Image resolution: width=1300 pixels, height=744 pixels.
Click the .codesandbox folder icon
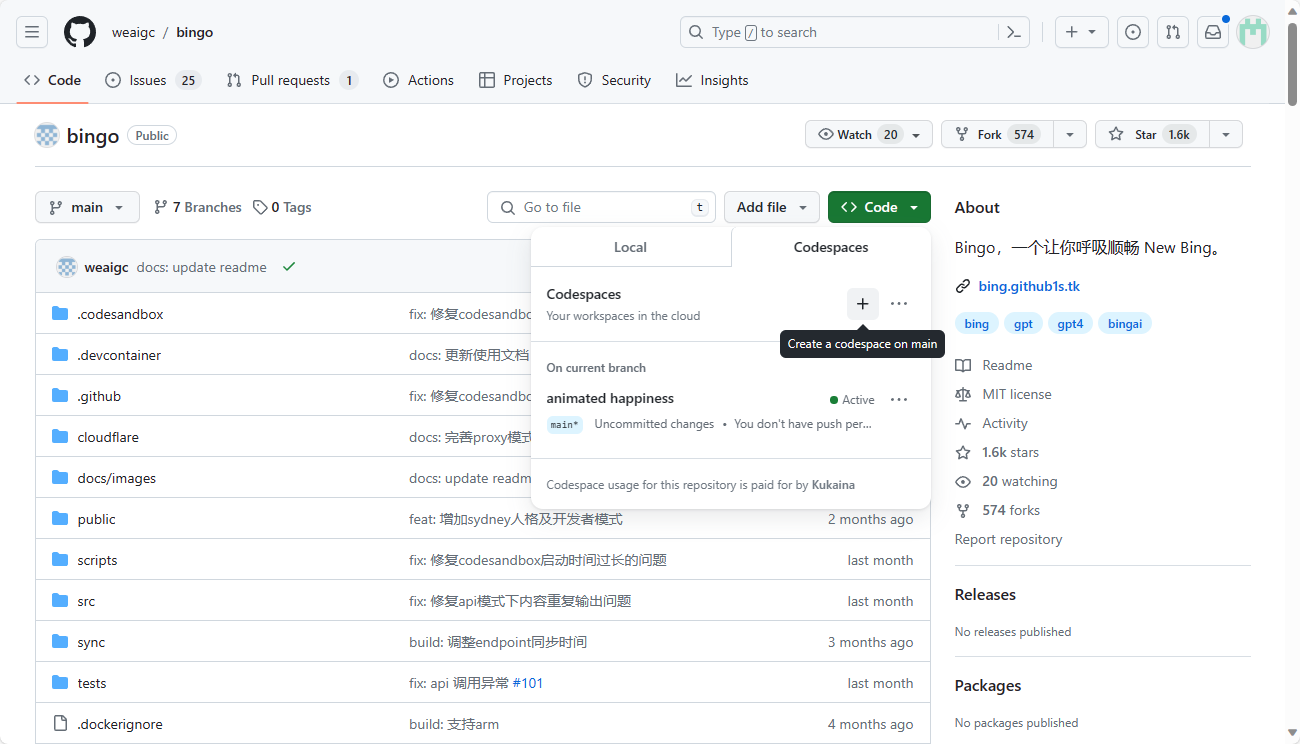pyautogui.click(x=60, y=314)
